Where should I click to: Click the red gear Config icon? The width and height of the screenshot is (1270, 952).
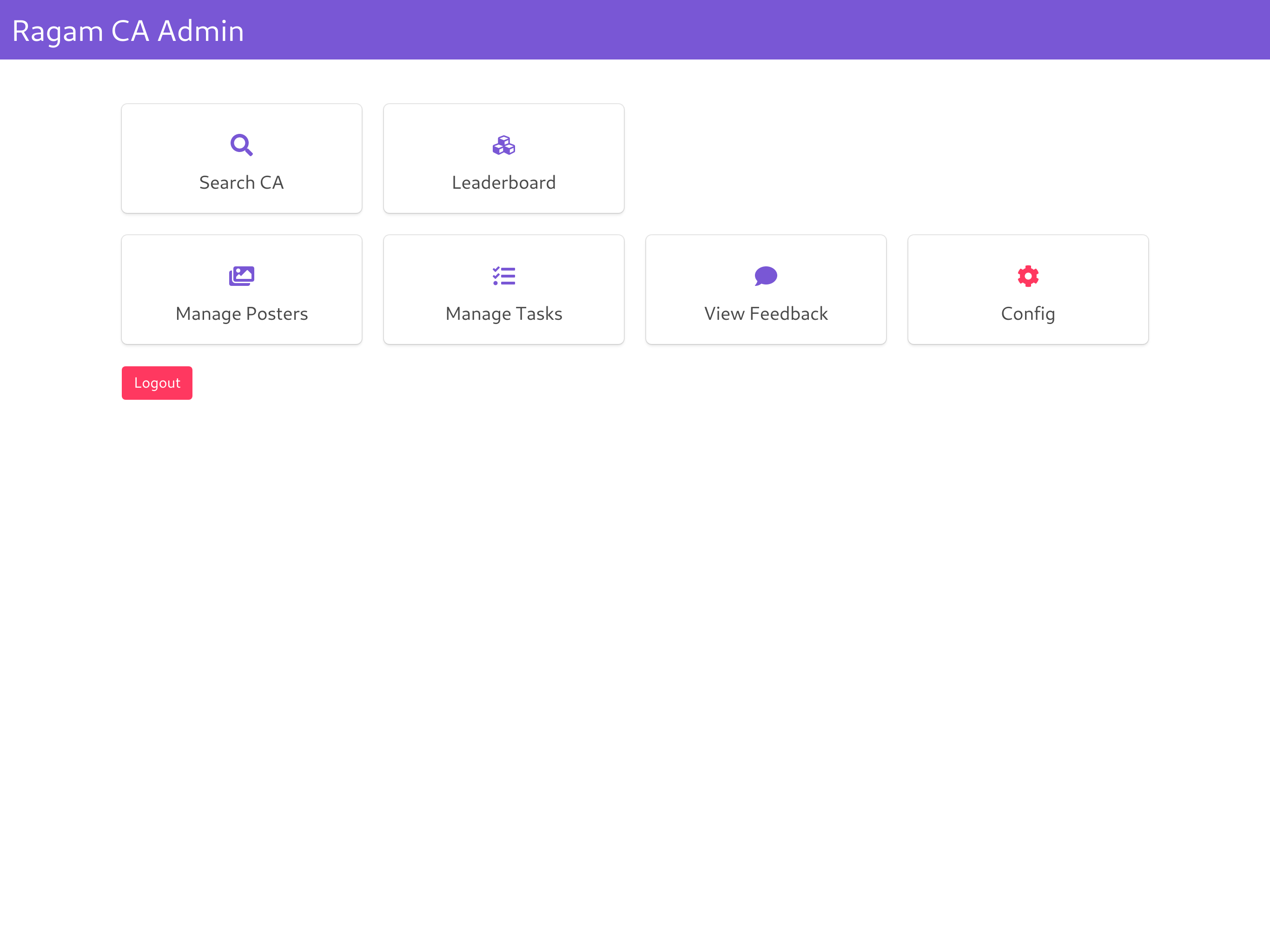point(1028,276)
